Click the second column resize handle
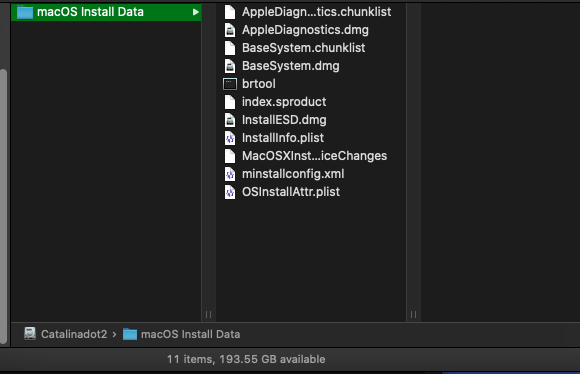 pos(413,314)
